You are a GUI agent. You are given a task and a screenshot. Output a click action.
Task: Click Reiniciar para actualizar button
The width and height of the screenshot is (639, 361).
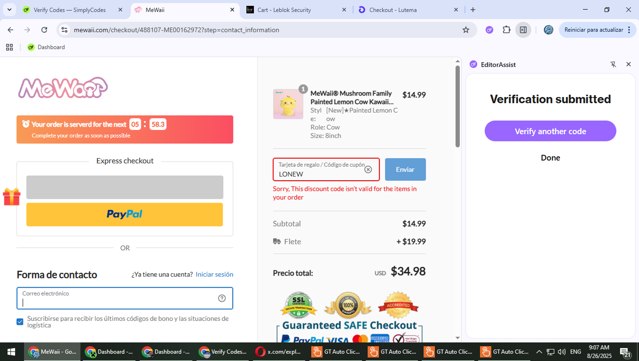coord(593,30)
